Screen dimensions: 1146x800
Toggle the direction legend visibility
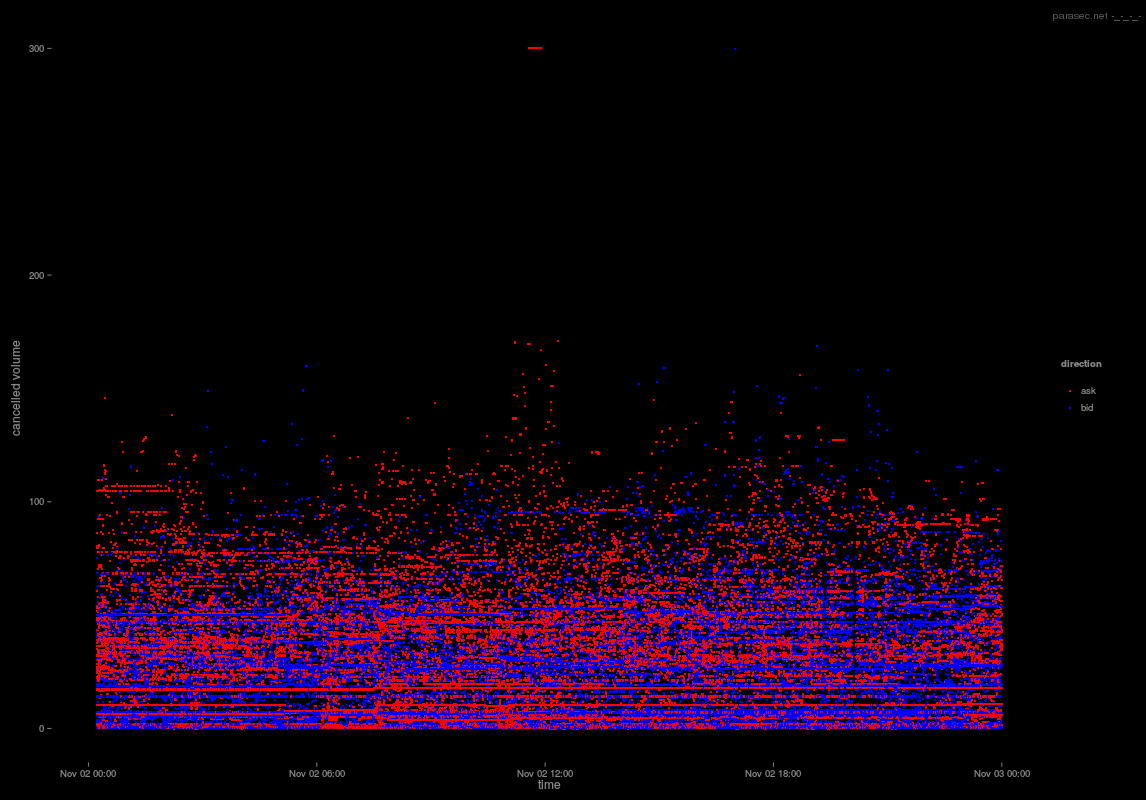[x=1081, y=363]
